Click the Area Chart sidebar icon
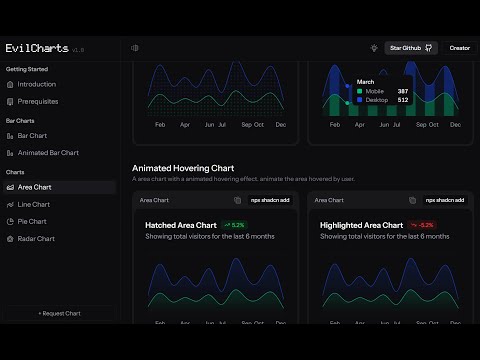 point(10,188)
